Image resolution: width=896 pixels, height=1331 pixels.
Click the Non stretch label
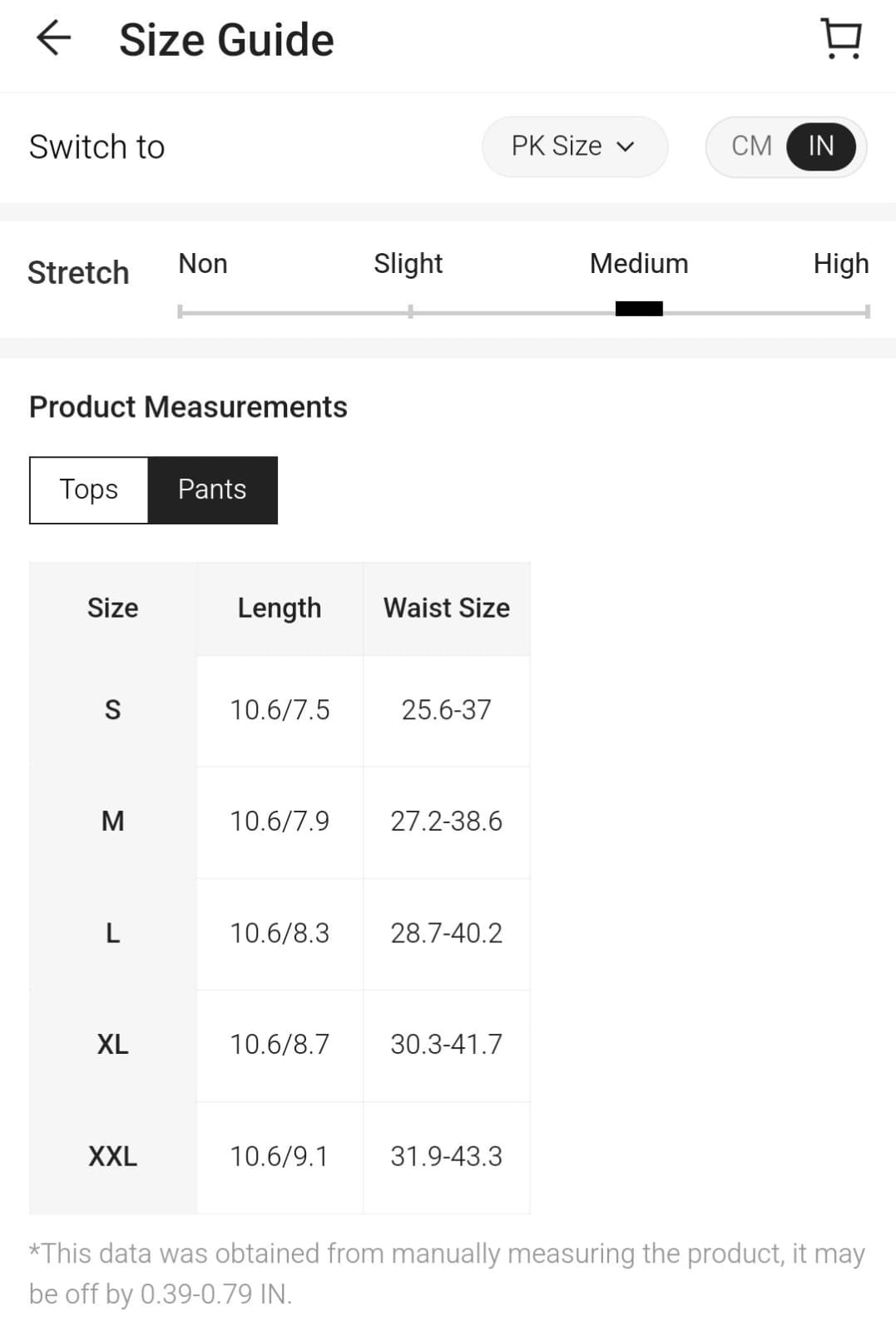(203, 264)
